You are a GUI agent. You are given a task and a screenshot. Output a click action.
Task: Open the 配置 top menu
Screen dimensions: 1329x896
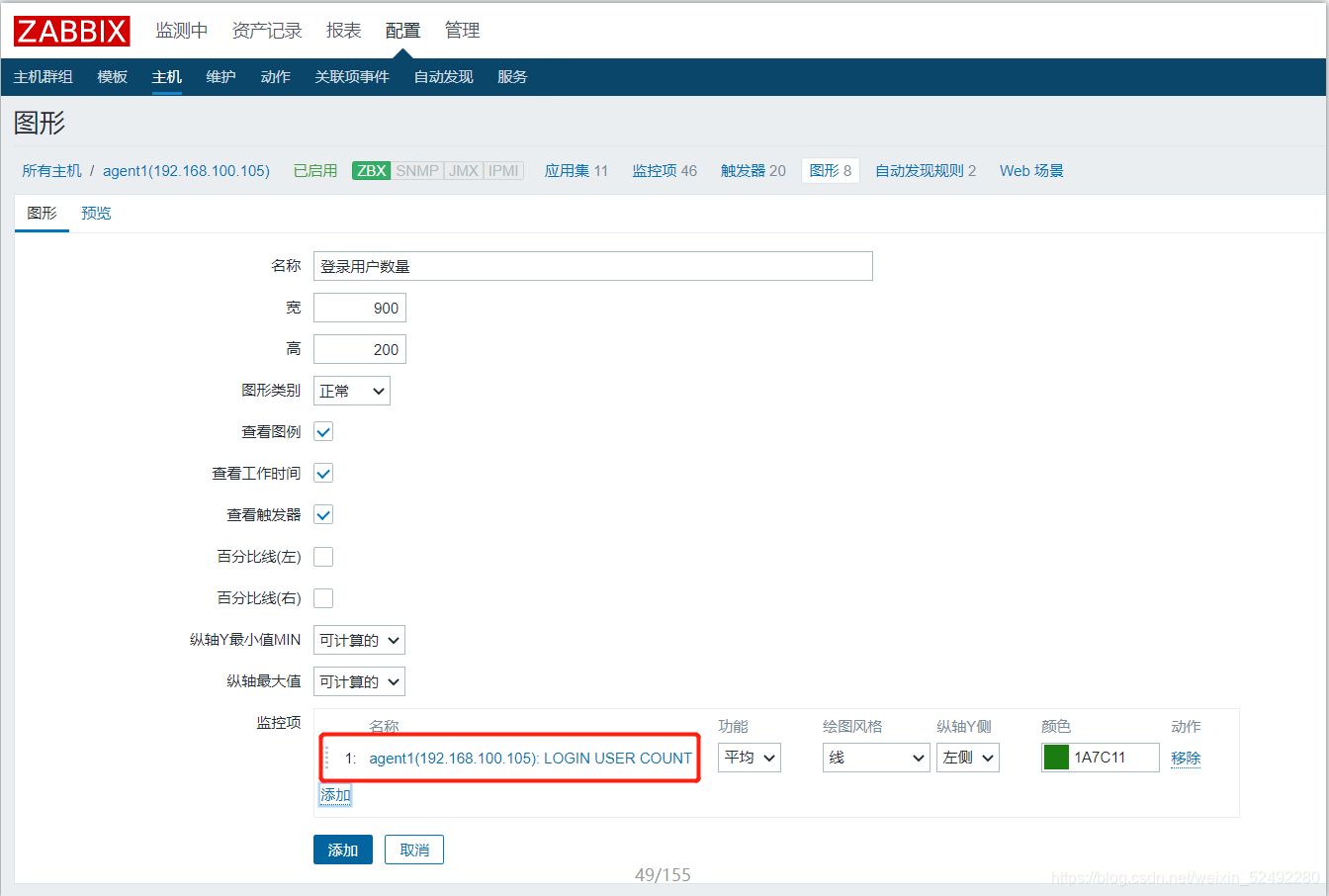coord(403,31)
